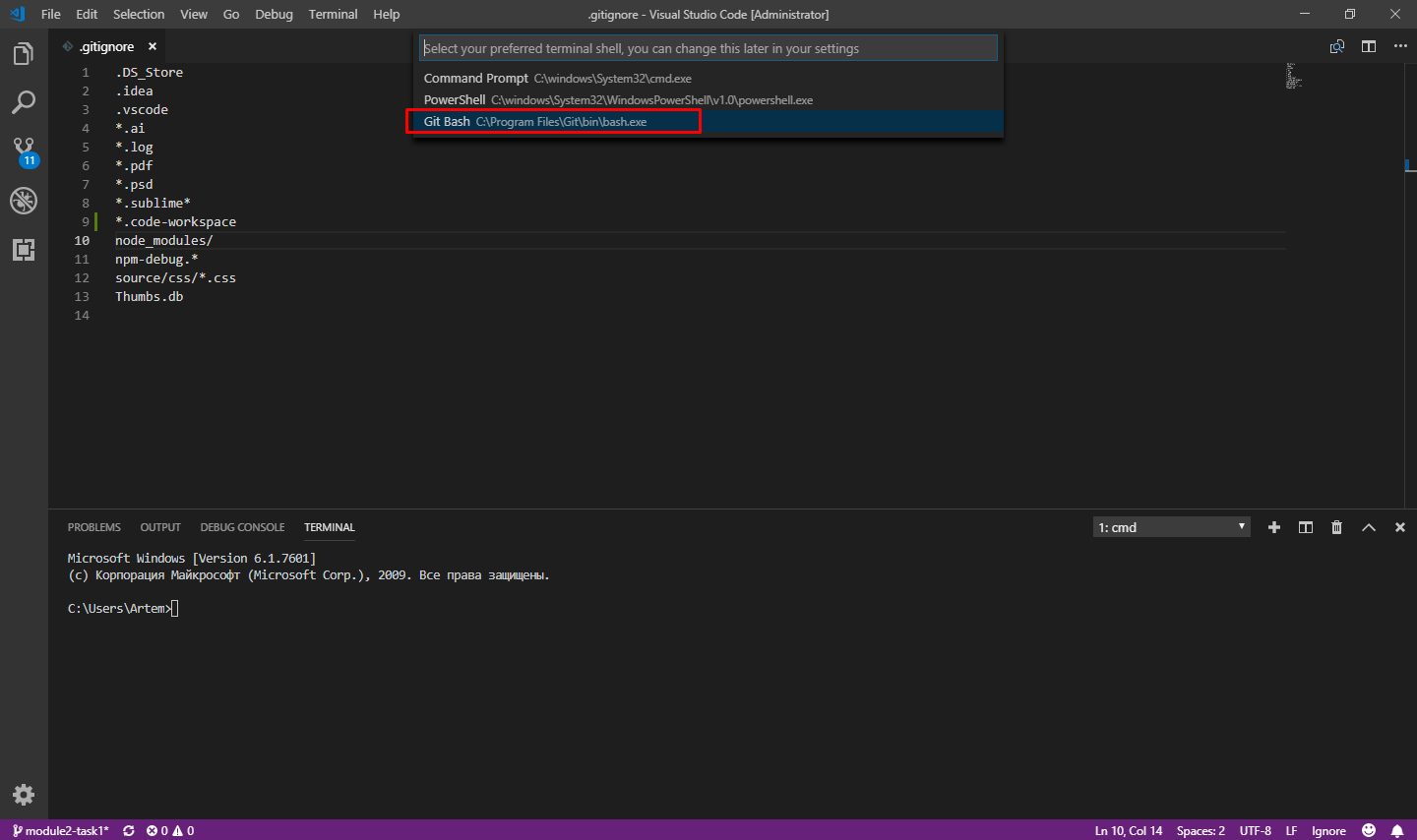Show warnings count in status bar

coord(184,831)
